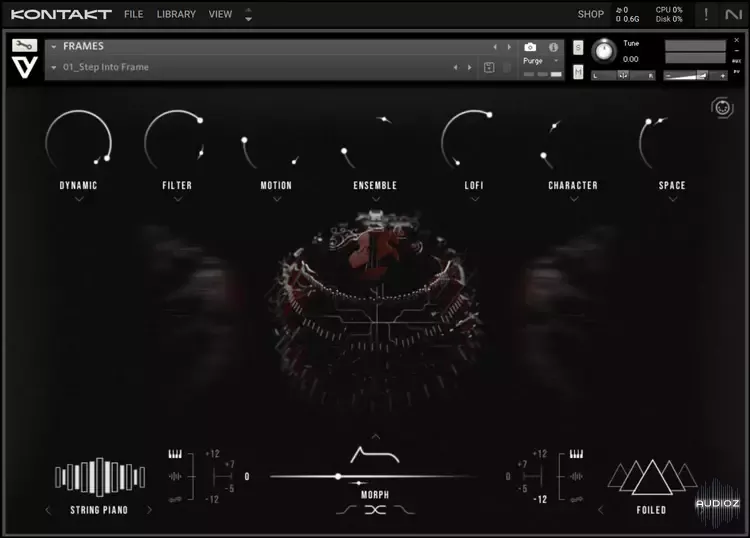Select the right fade-out morph curve
The height and width of the screenshot is (538, 750).
(404, 510)
